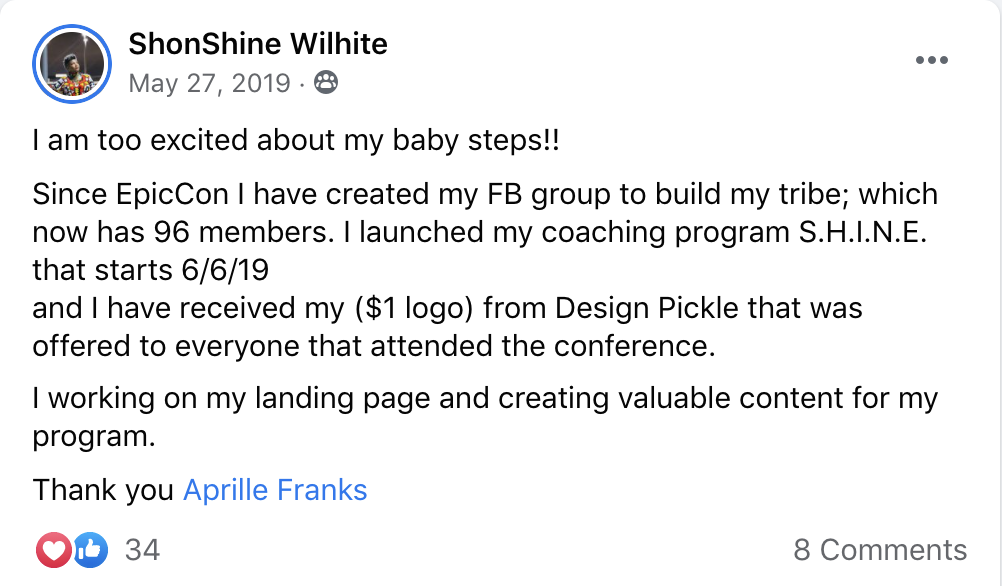This screenshot has height=586, width=1002.
Task: Open ShonShine Wilhite's profile picture
Action: click(71, 65)
